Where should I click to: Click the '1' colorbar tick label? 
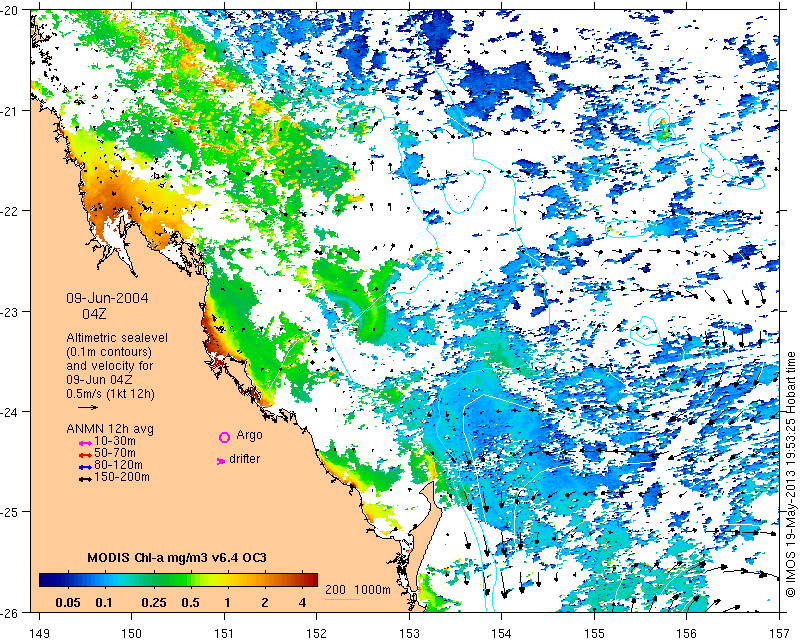tap(228, 603)
